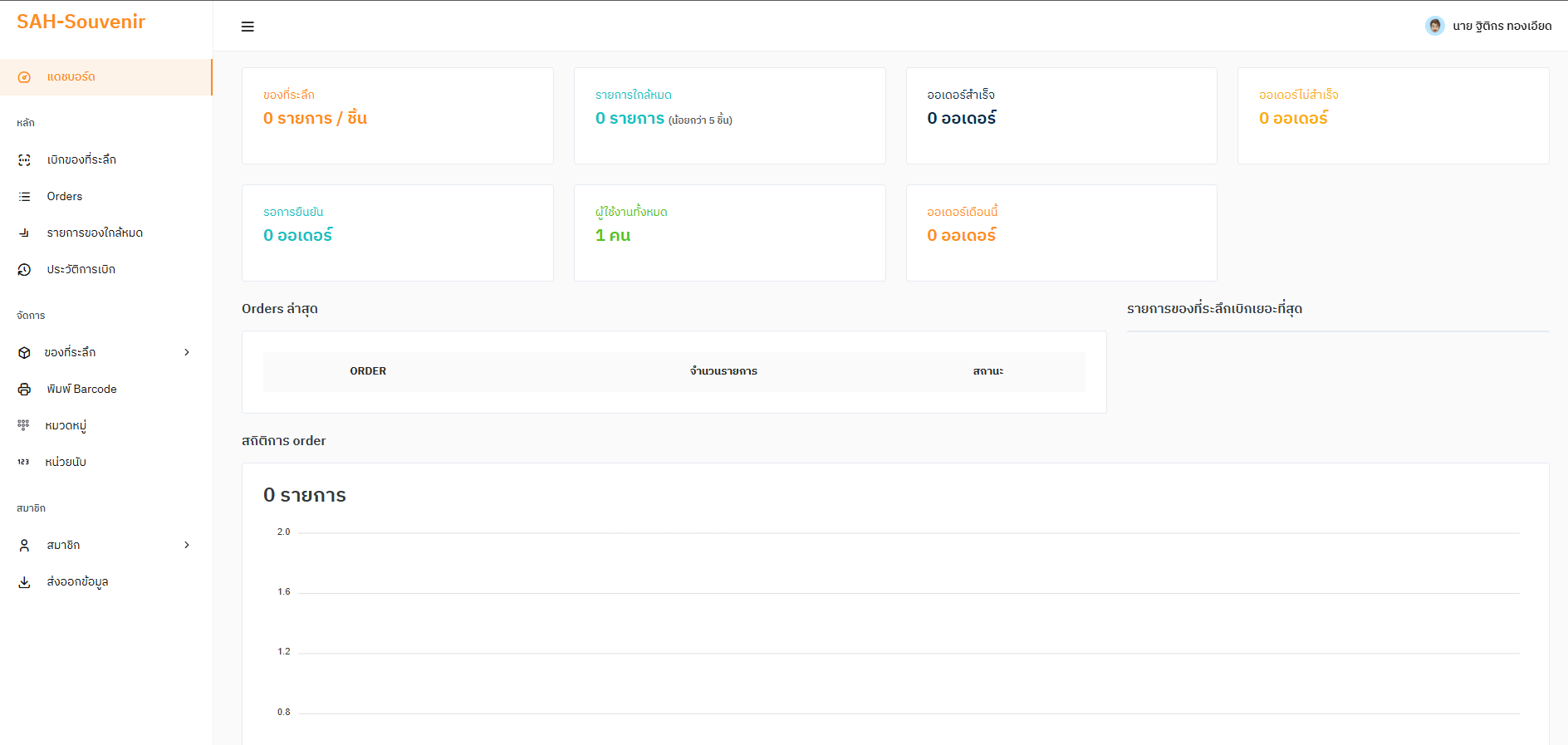Image resolution: width=1568 pixels, height=745 pixels.
Task: Expand the สมาชิก submenu chevron
Action: [187, 545]
